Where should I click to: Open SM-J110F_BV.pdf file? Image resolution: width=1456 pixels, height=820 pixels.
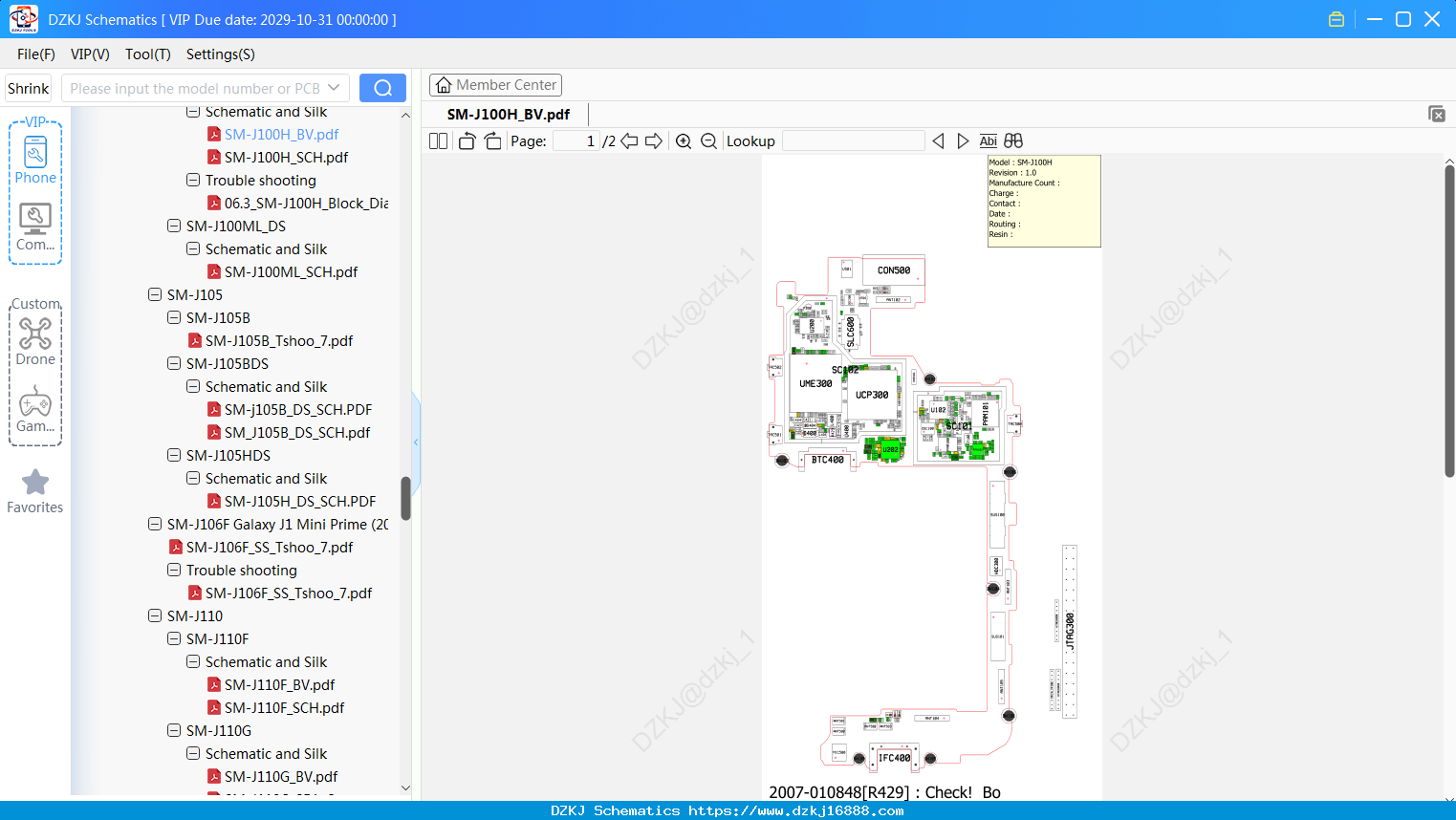point(279,684)
